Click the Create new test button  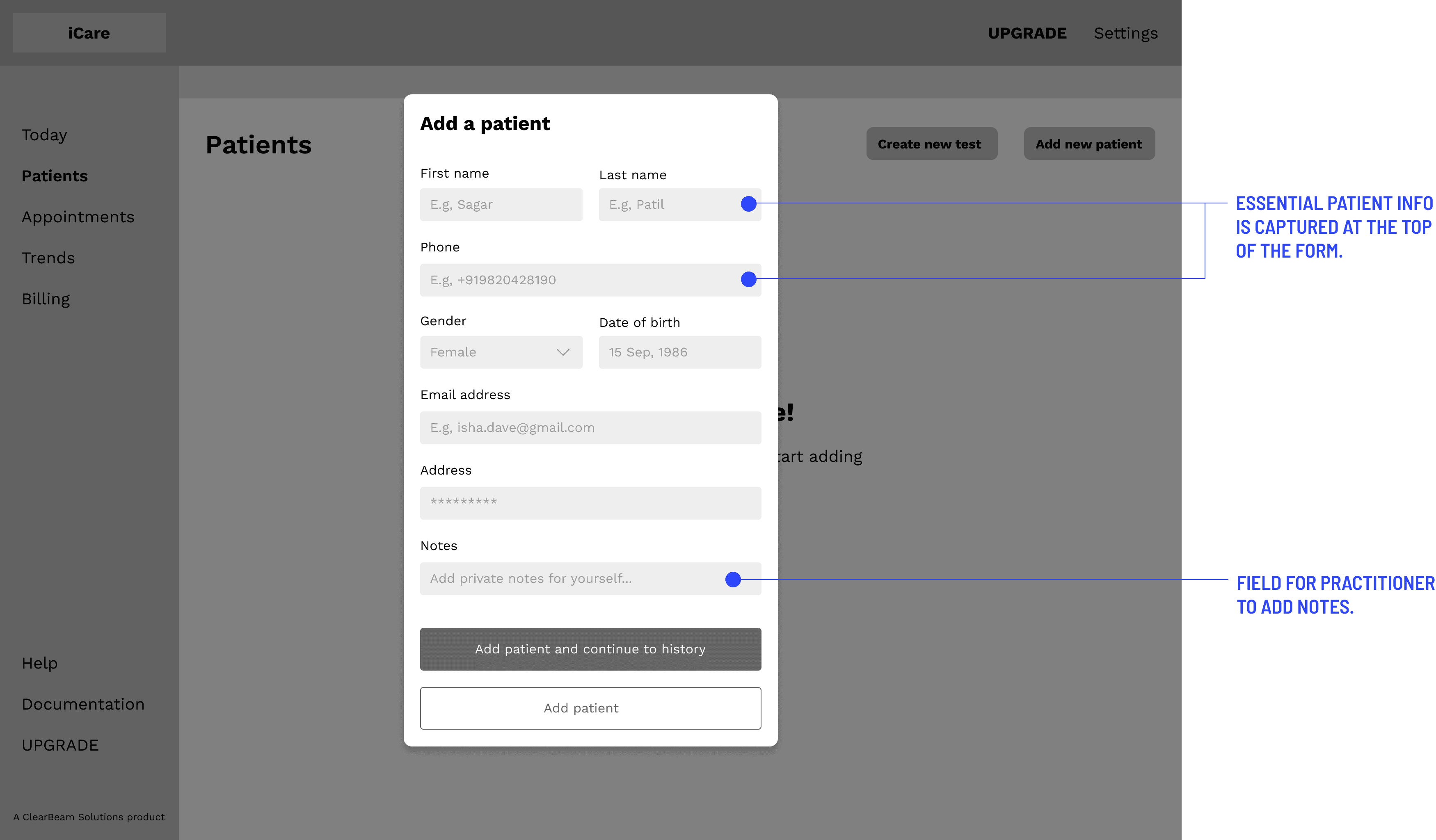click(931, 144)
